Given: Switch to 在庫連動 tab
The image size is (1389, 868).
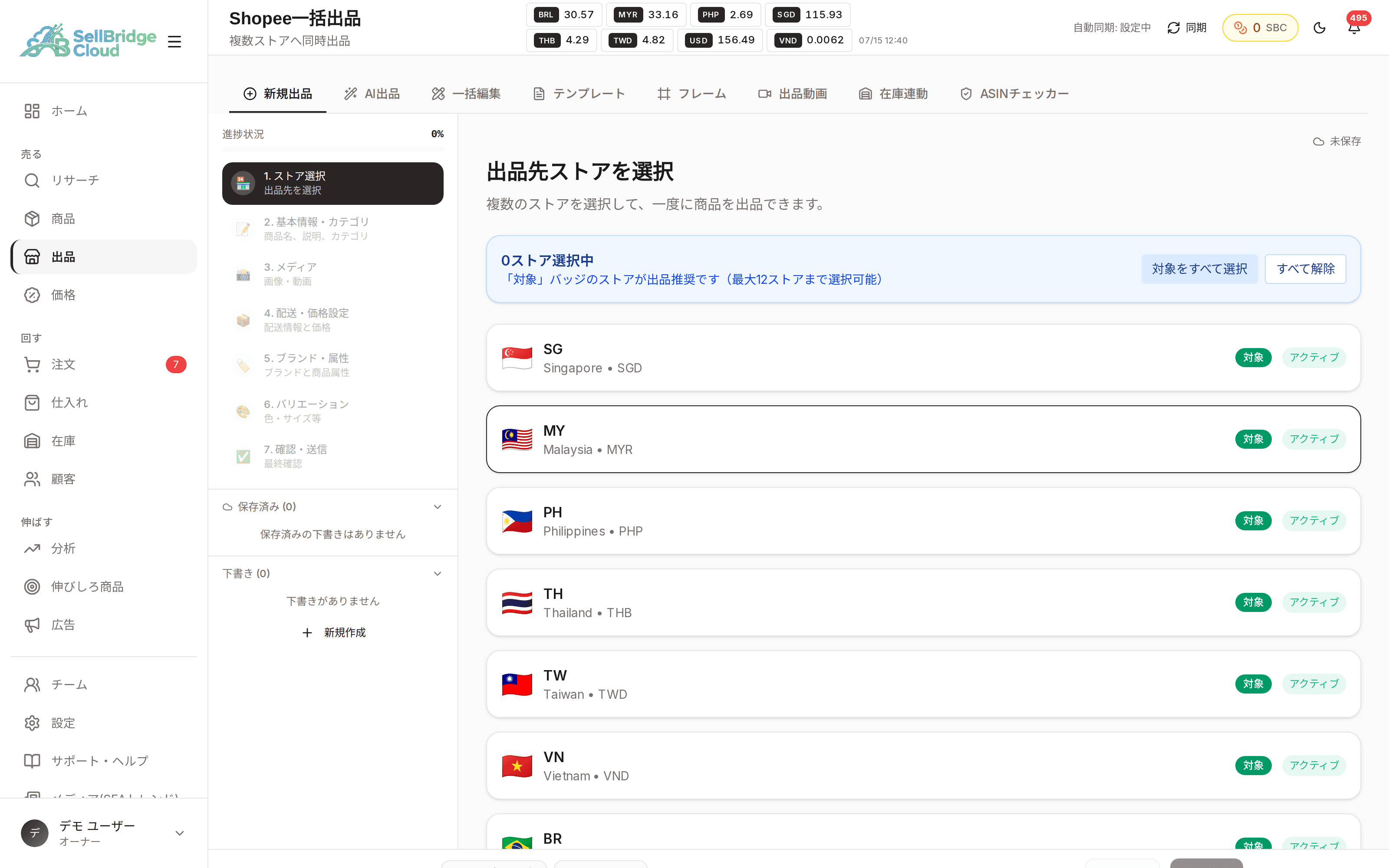Looking at the screenshot, I should coord(893,94).
